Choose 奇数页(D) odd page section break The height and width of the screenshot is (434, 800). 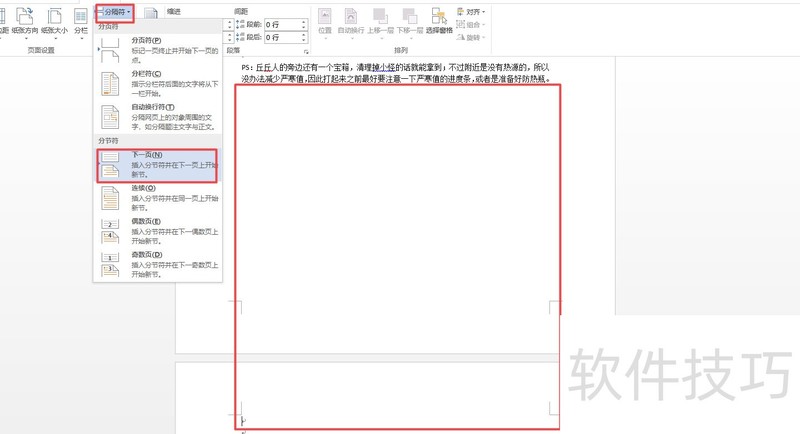158,264
